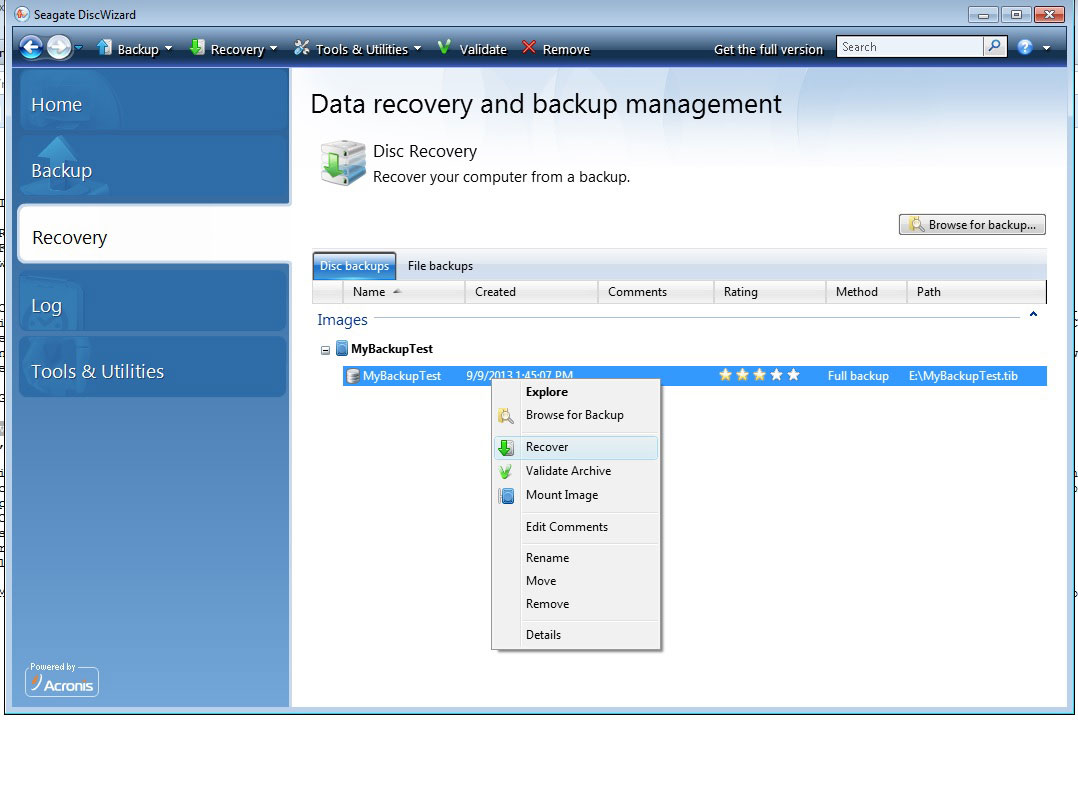Click the green Recover icon in context menu
The width and height of the screenshot is (1078, 809).
tap(506, 448)
